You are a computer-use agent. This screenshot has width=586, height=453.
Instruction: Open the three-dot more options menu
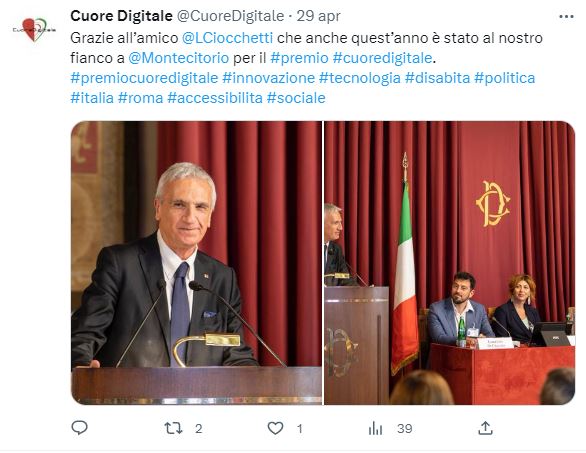(566, 16)
